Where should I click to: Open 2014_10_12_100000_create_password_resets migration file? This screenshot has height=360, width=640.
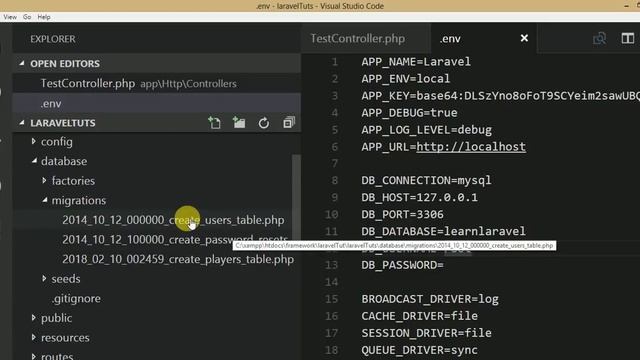(175, 240)
